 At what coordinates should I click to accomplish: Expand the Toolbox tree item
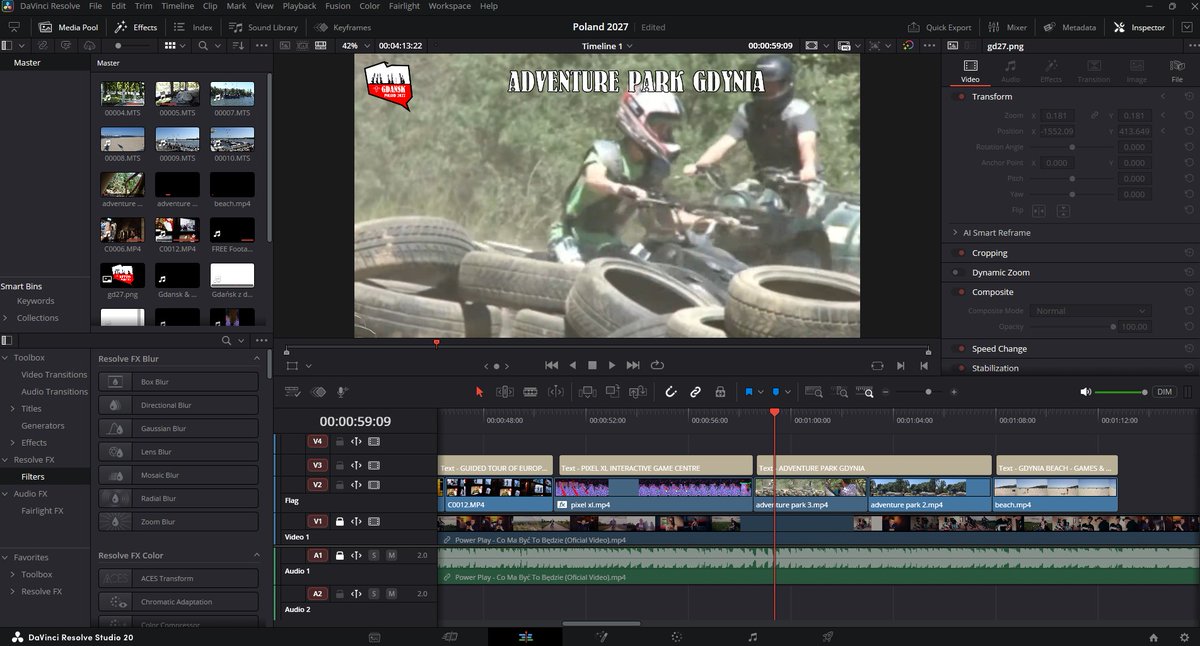click(x=7, y=357)
